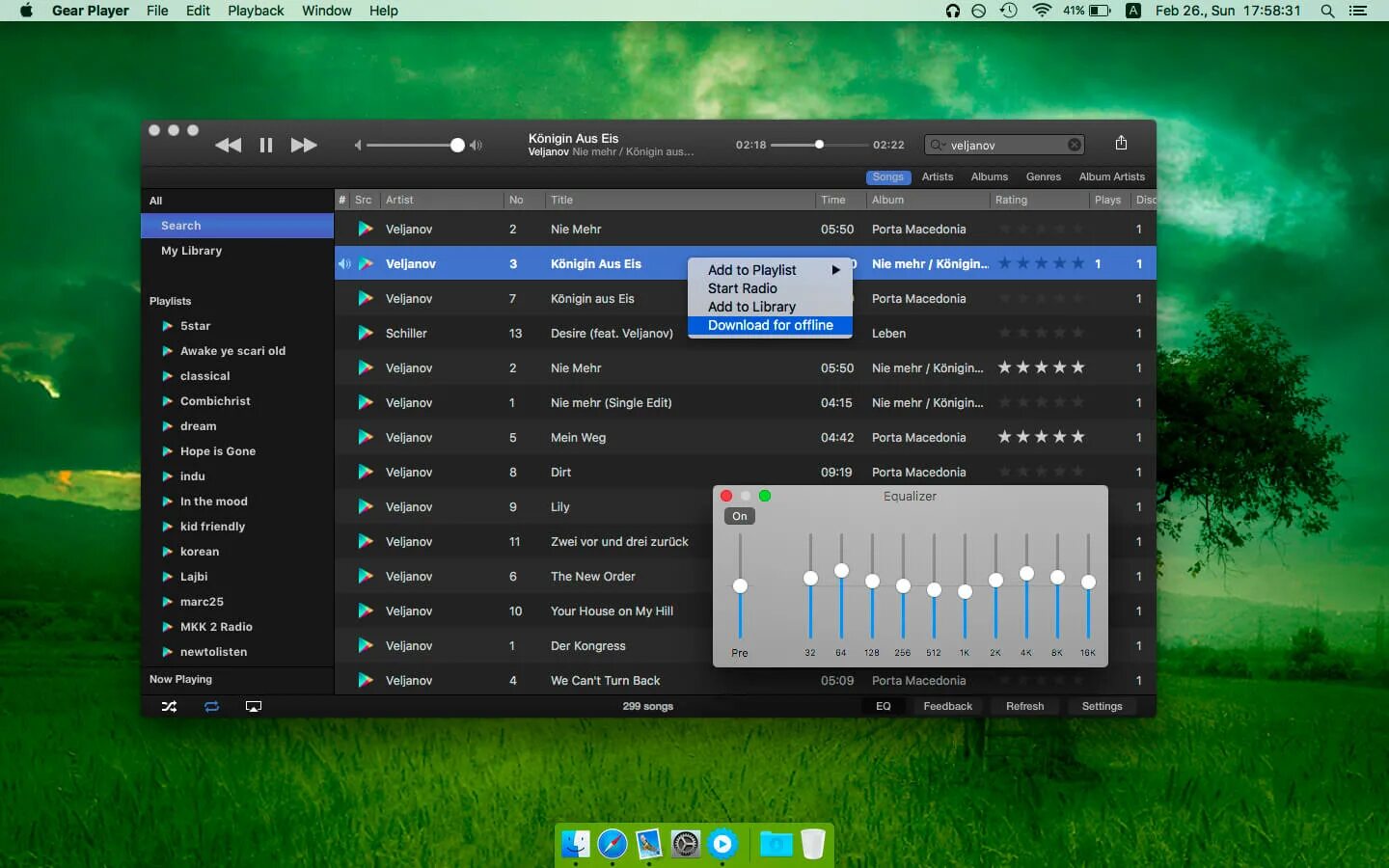Image resolution: width=1389 pixels, height=868 pixels.
Task: Sort by the Rating column header
Action: pyautogui.click(x=1040, y=200)
